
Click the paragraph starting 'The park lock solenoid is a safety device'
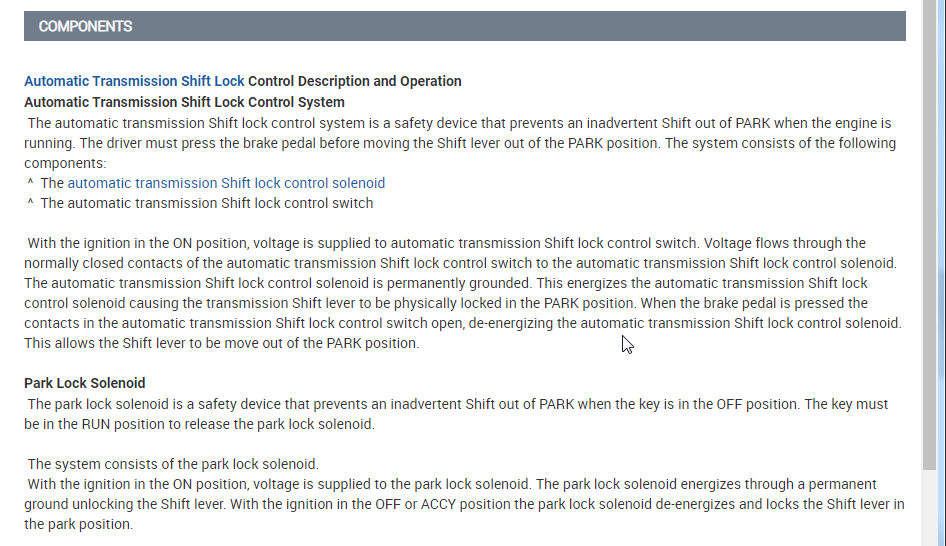coord(458,404)
